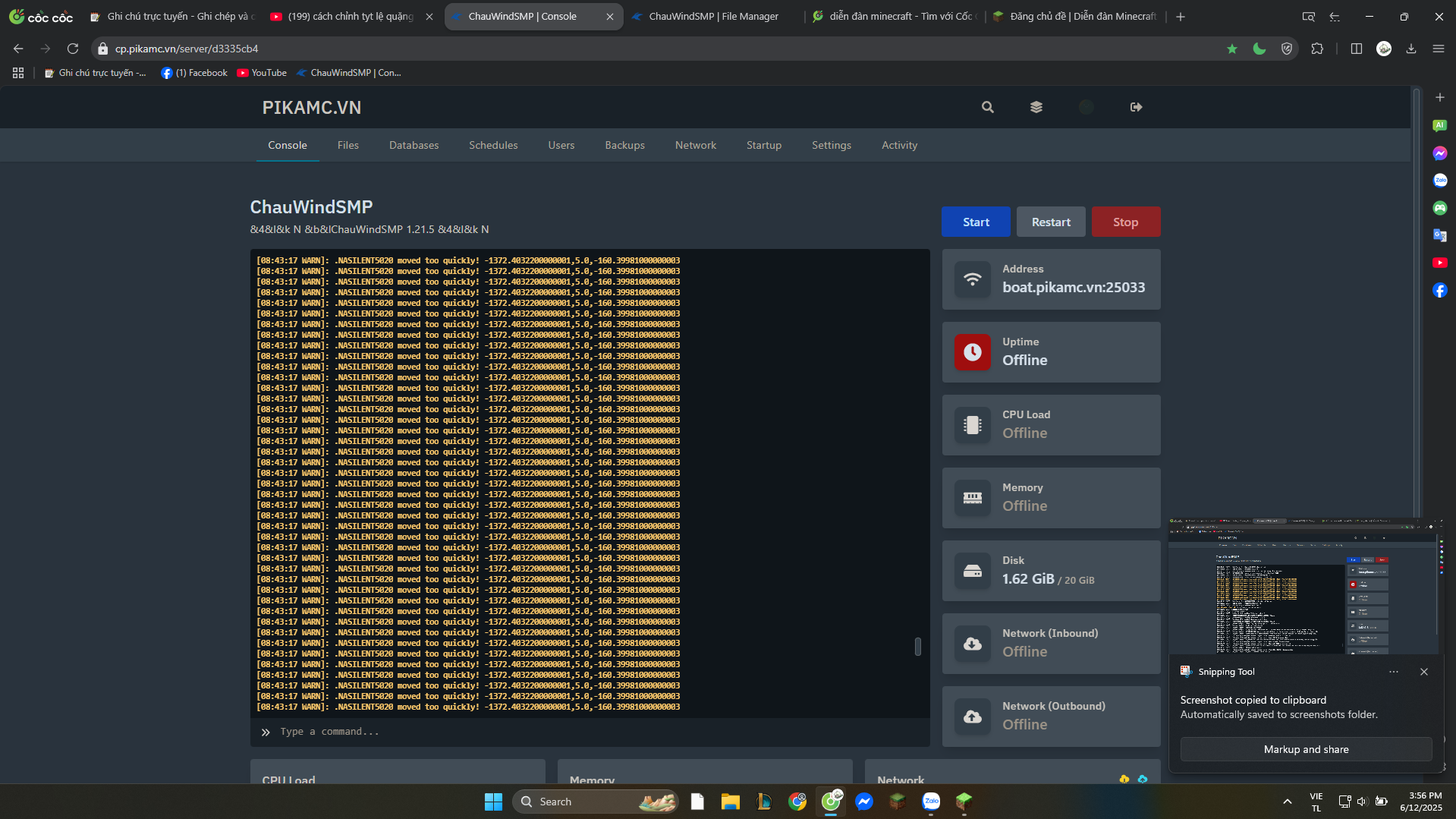Image resolution: width=1456 pixels, height=819 pixels.
Task: Focus the console command input field
Action: pos(590,732)
